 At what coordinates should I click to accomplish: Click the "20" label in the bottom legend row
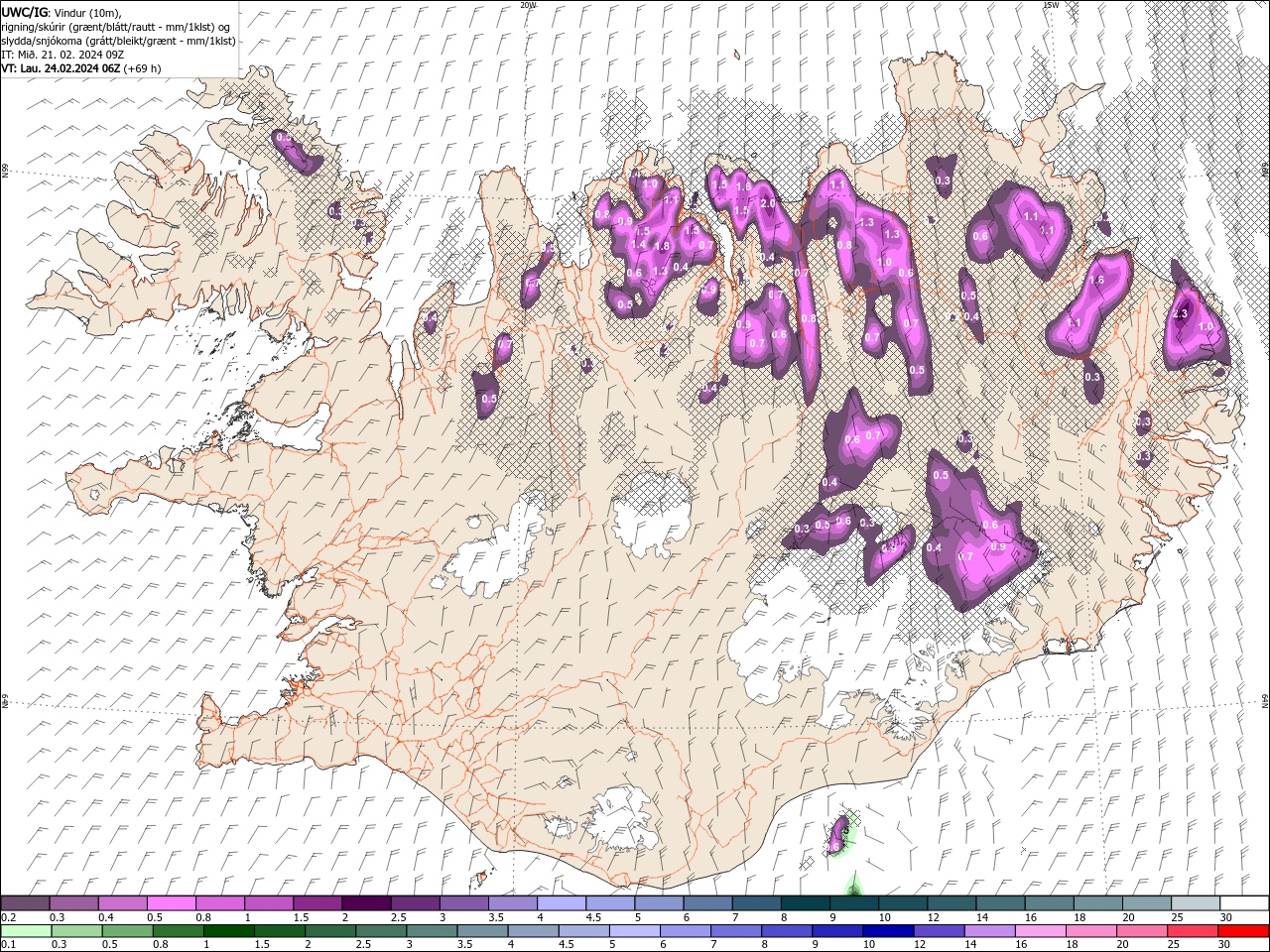click(1122, 944)
